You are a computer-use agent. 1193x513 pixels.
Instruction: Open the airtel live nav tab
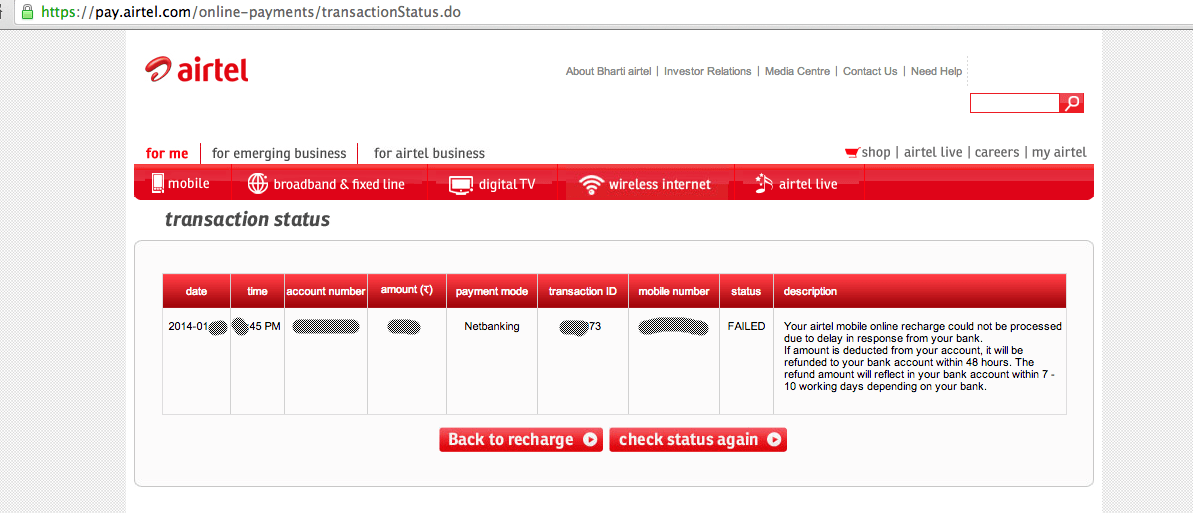(x=797, y=184)
